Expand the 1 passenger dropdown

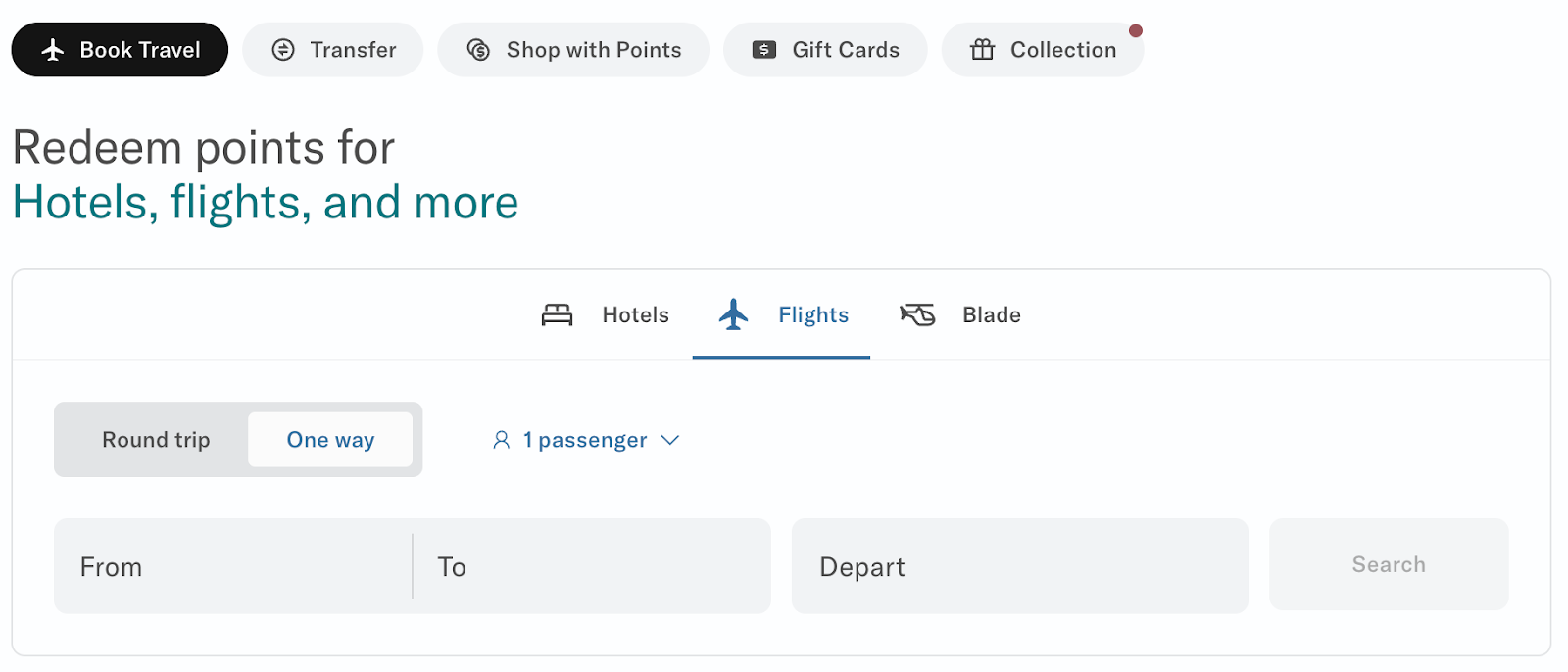[x=585, y=440]
